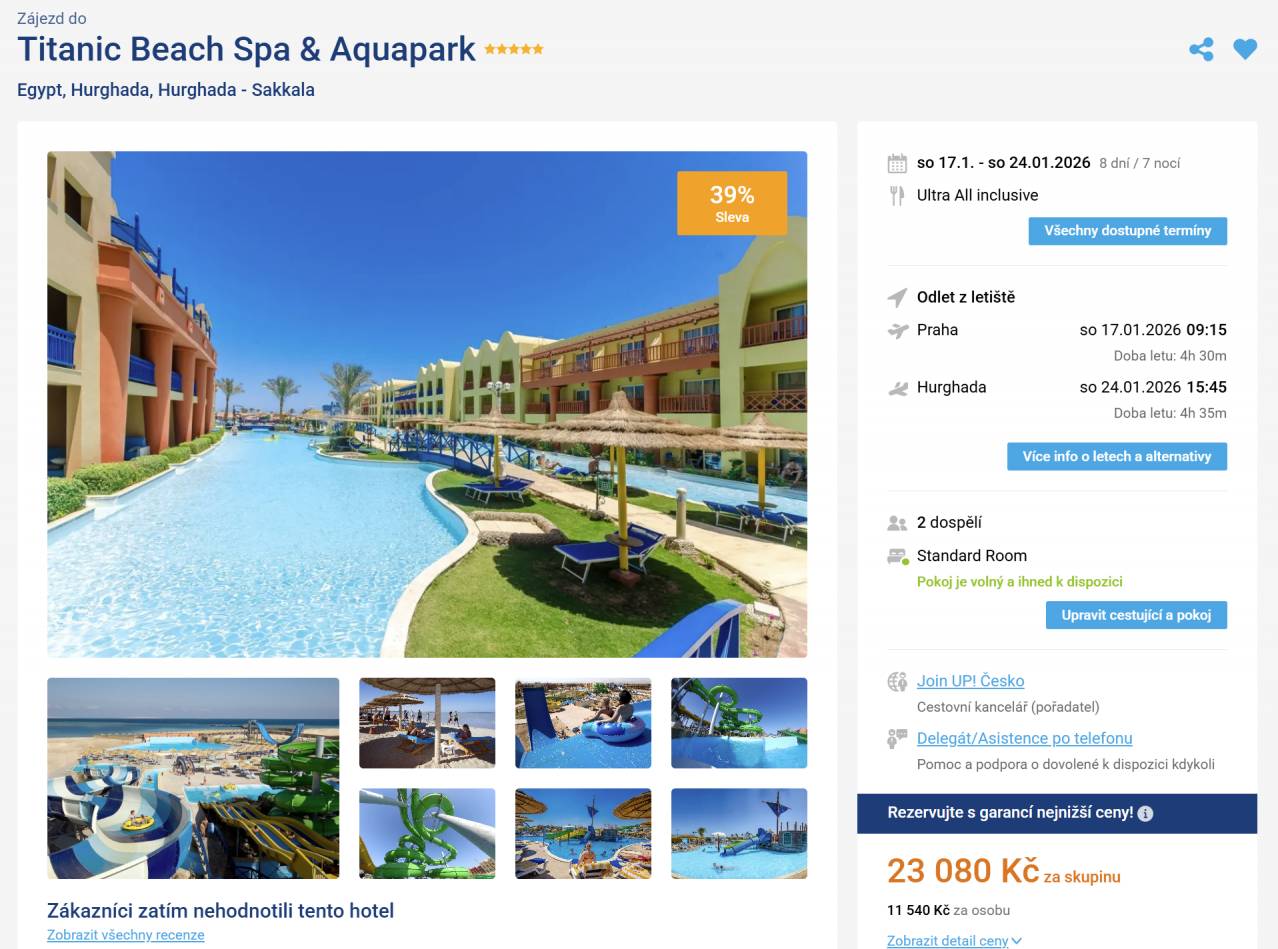
Task: Click the departing plane icon by Praha
Action: pos(897,330)
